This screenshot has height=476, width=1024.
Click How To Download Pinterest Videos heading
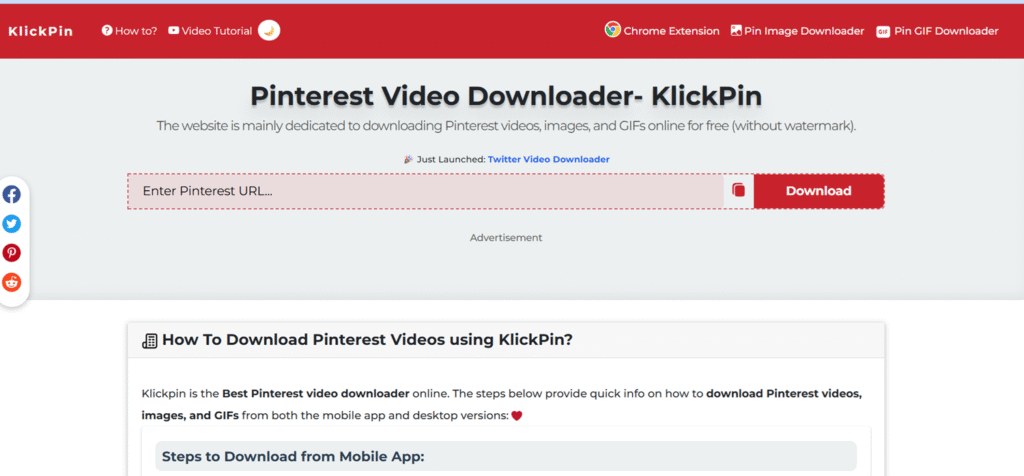coord(367,340)
